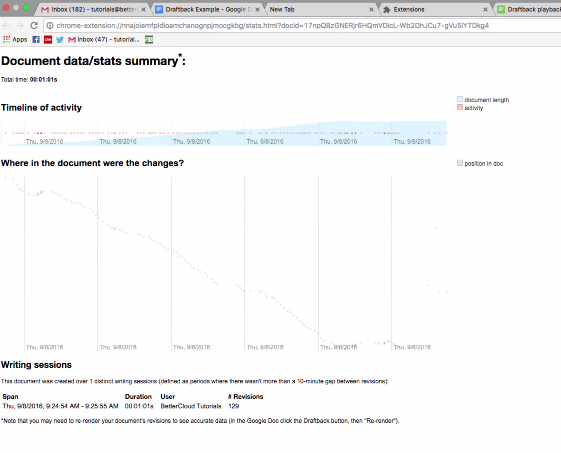Open the Apps bookmark shortcut

(15, 39)
